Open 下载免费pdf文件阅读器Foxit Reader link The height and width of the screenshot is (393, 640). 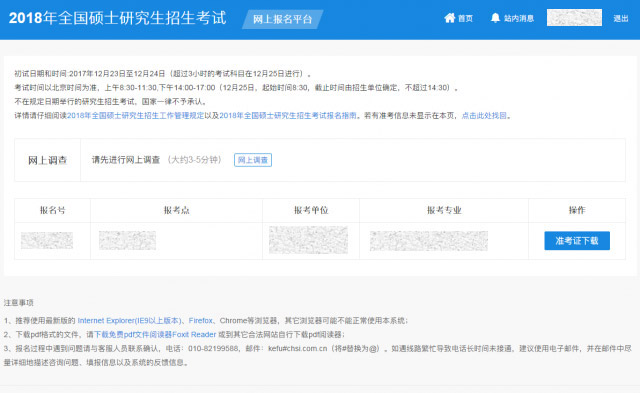coord(155,334)
